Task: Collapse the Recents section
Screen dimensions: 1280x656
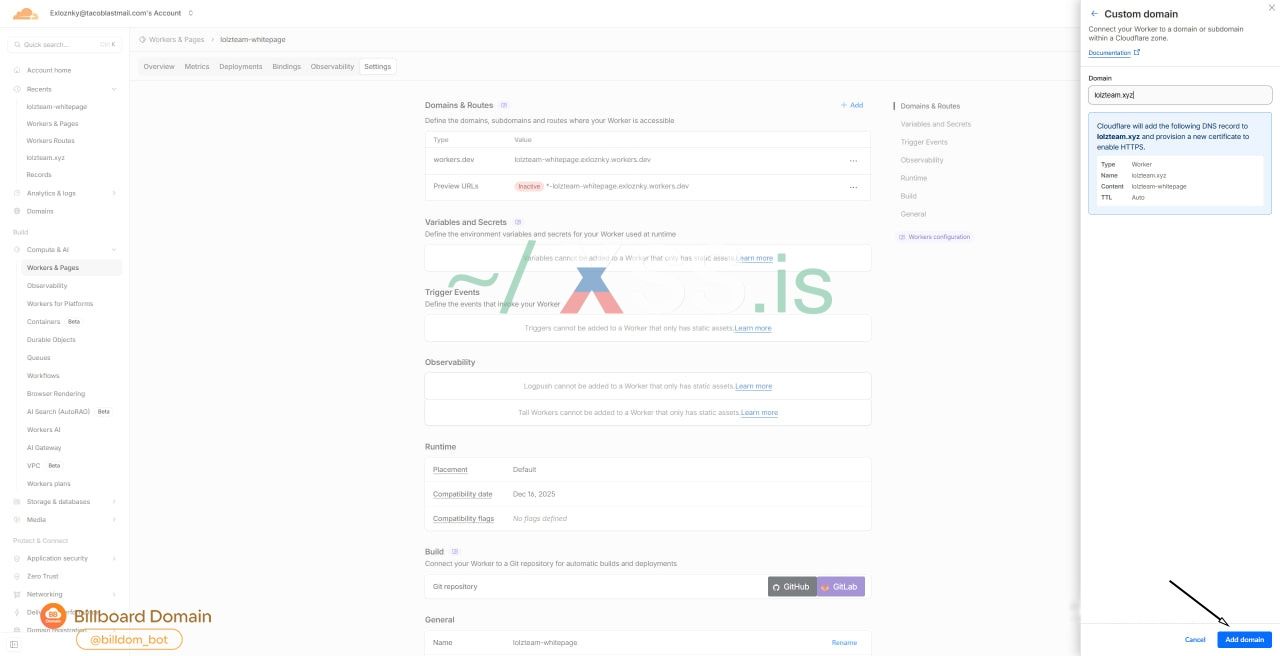Action: click(114, 89)
